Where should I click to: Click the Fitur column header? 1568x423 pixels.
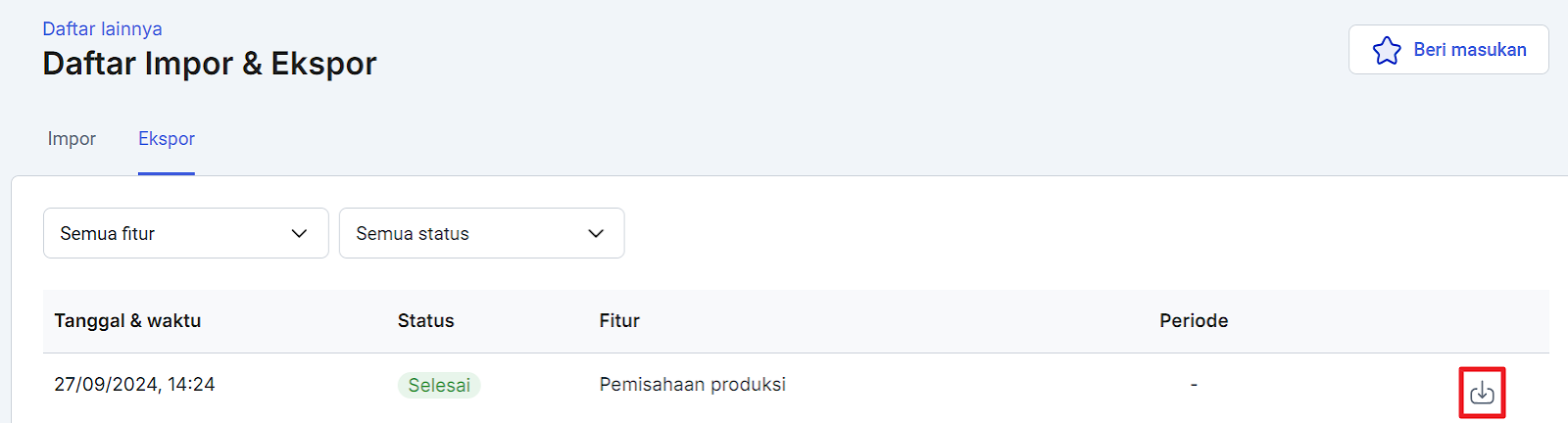[619, 321]
